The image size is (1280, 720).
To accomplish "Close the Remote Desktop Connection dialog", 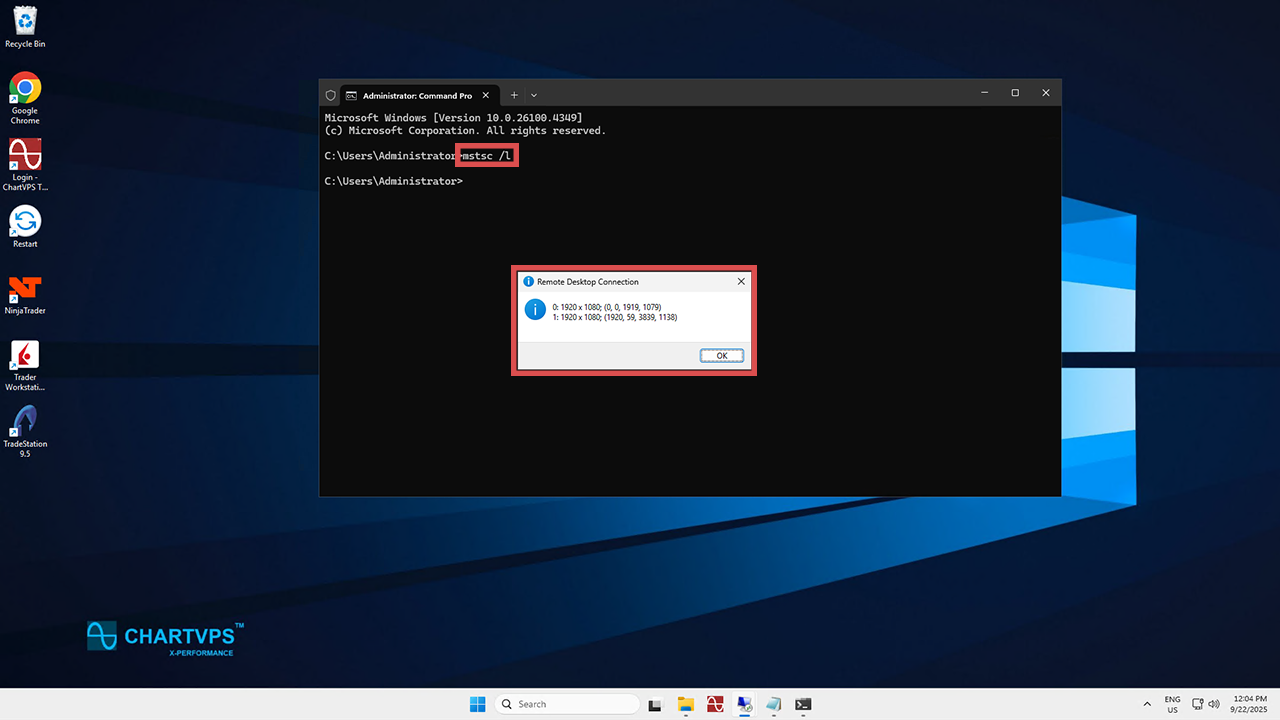I will pos(741,282).
